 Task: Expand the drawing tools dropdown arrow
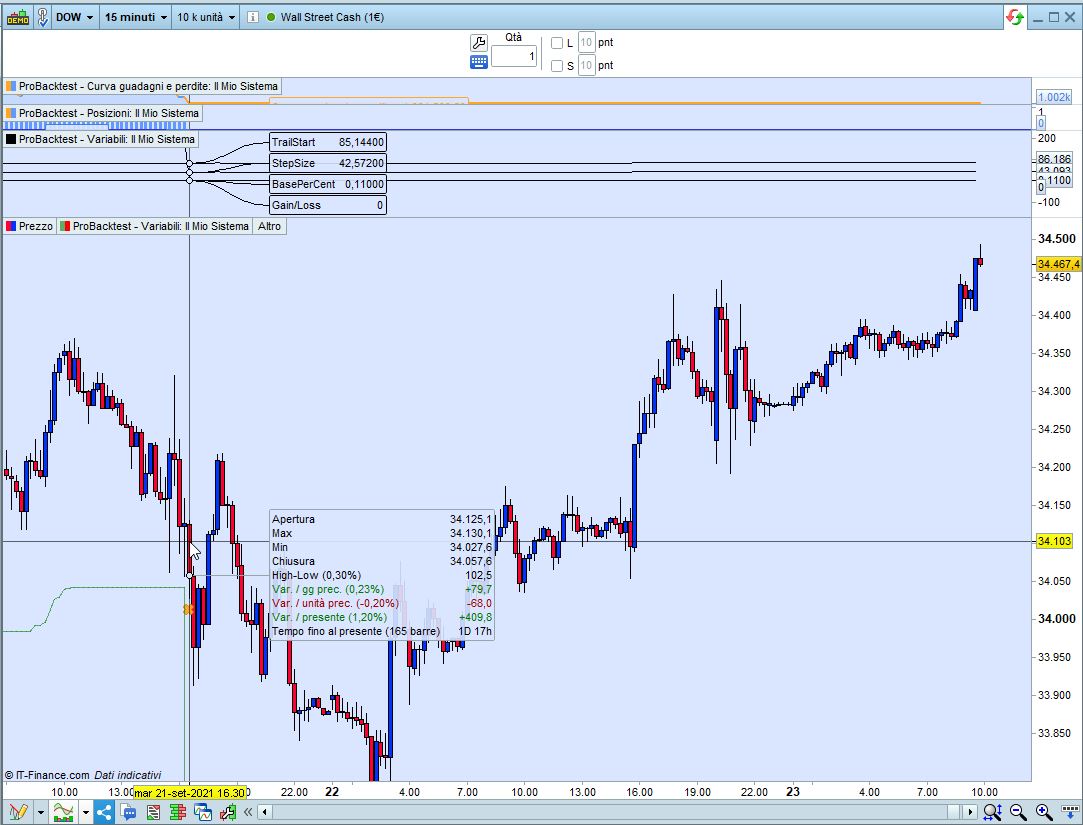(x=41, y=812)
